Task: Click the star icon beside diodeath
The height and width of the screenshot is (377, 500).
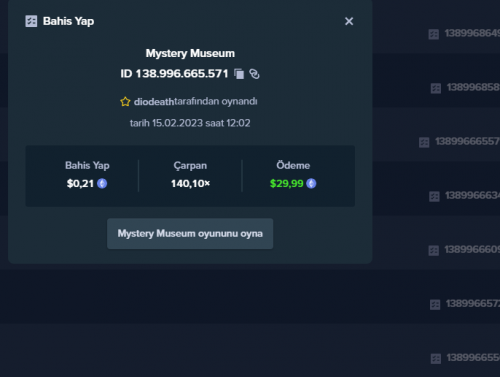Action: (x=125, y=101)
